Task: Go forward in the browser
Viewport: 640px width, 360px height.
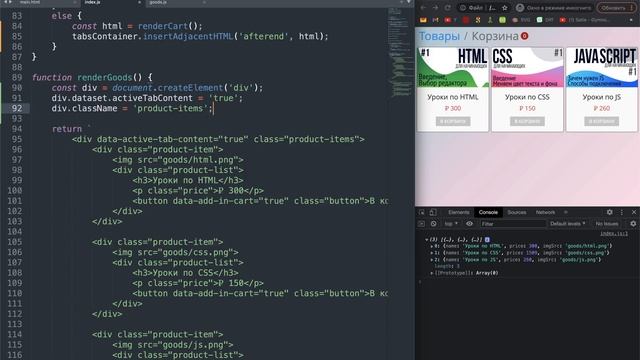Action: (435, 8)
